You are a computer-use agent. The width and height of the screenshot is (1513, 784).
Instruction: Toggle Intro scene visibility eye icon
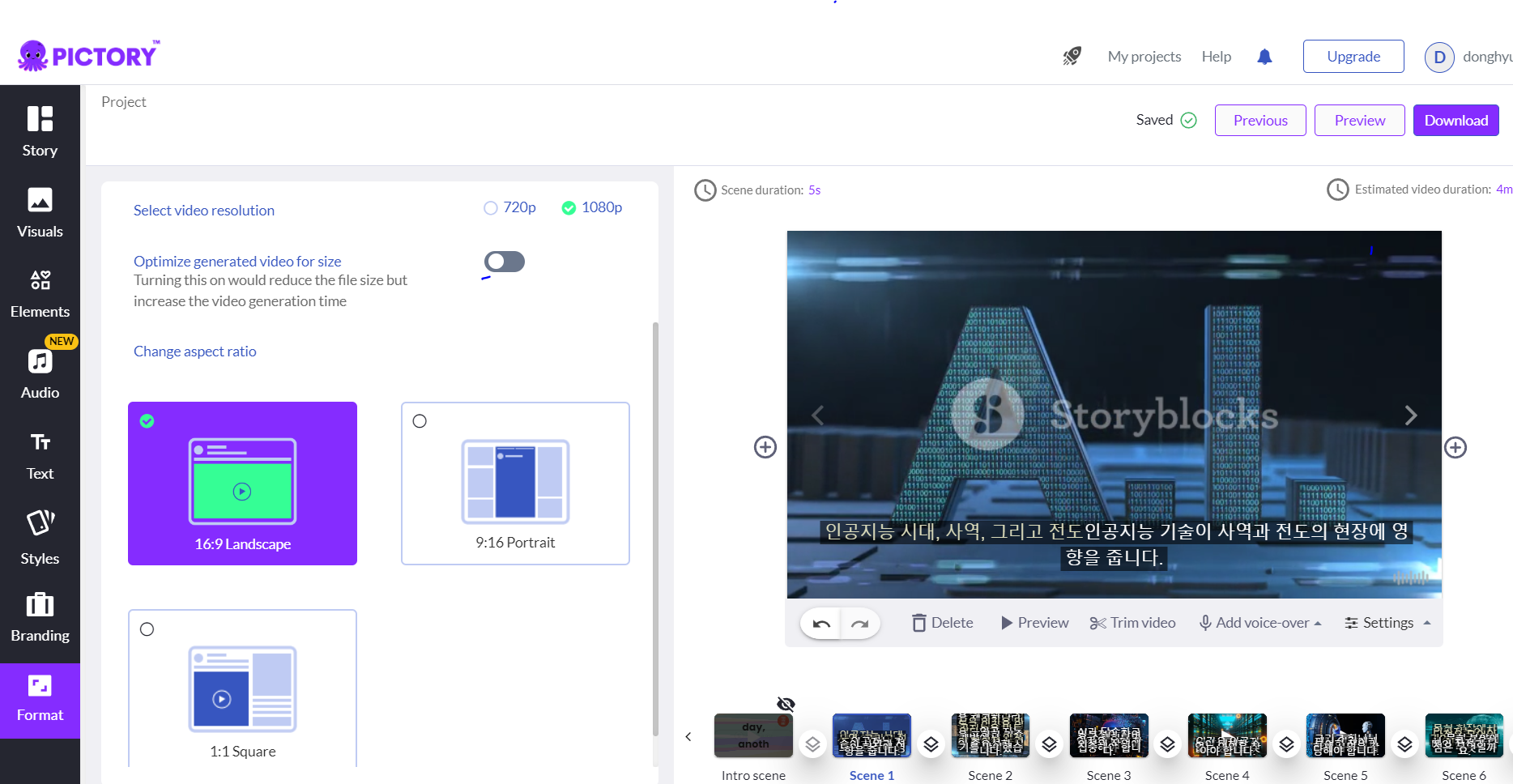[x=786, y=704]
